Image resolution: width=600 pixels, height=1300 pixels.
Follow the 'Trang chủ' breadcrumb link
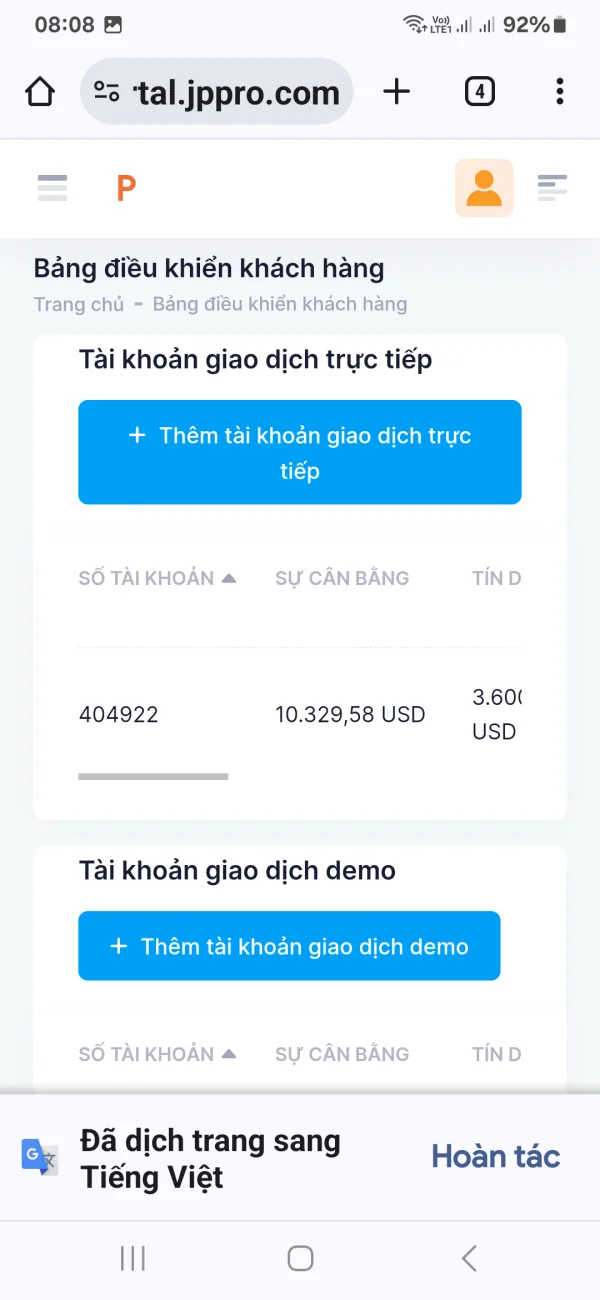tap(78, 304)
